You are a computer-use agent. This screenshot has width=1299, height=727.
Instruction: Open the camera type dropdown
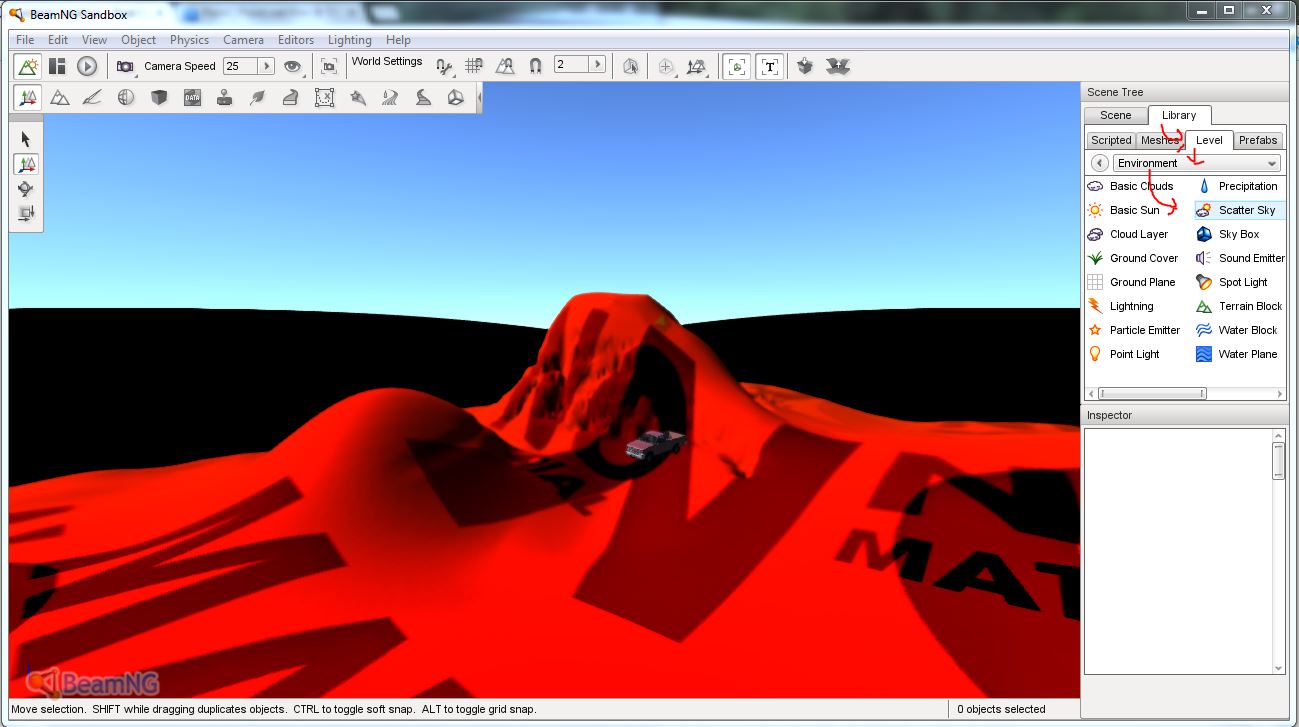point(126,66)
